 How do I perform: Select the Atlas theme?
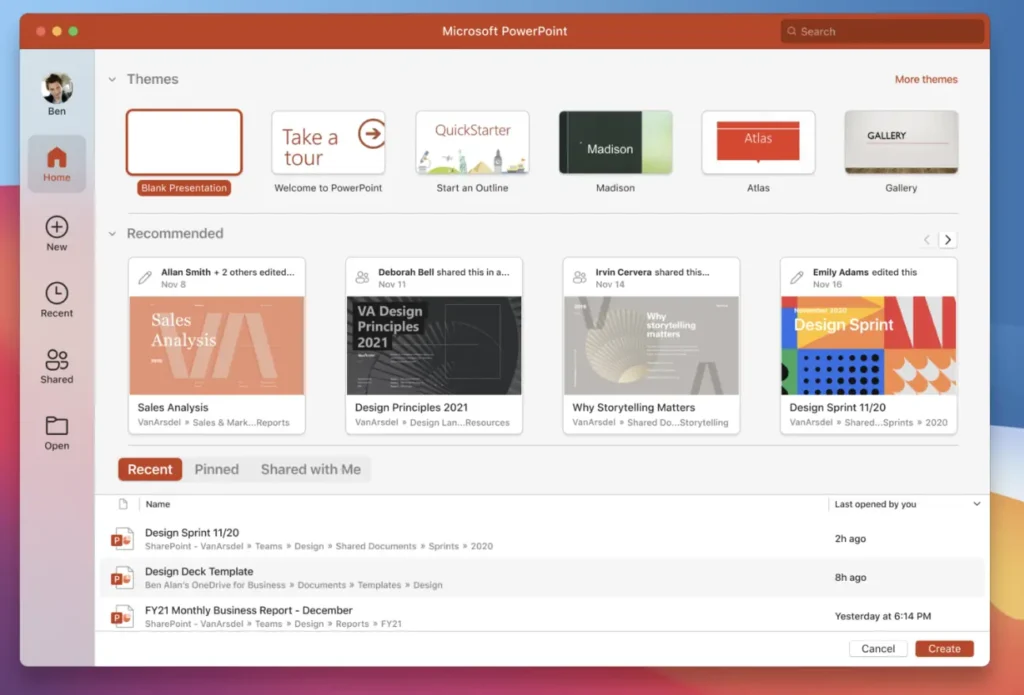click(x=758, y=142)
